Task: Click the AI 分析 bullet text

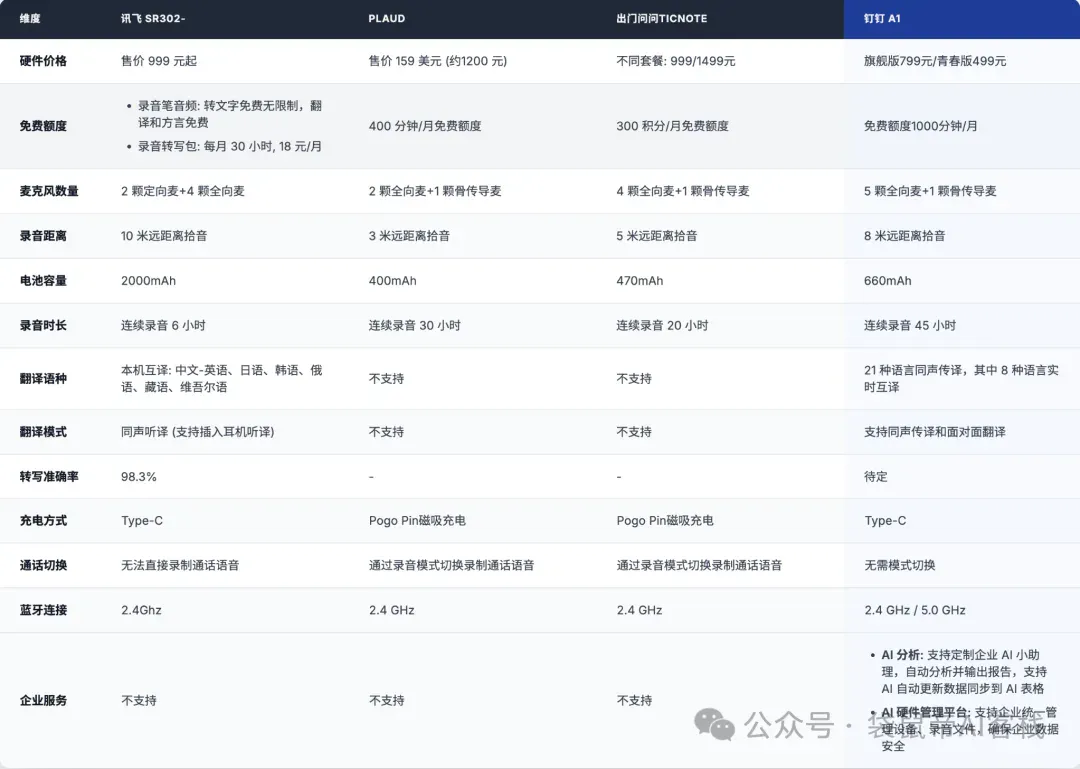Action: pyautogui.click(x=963, y=672)
